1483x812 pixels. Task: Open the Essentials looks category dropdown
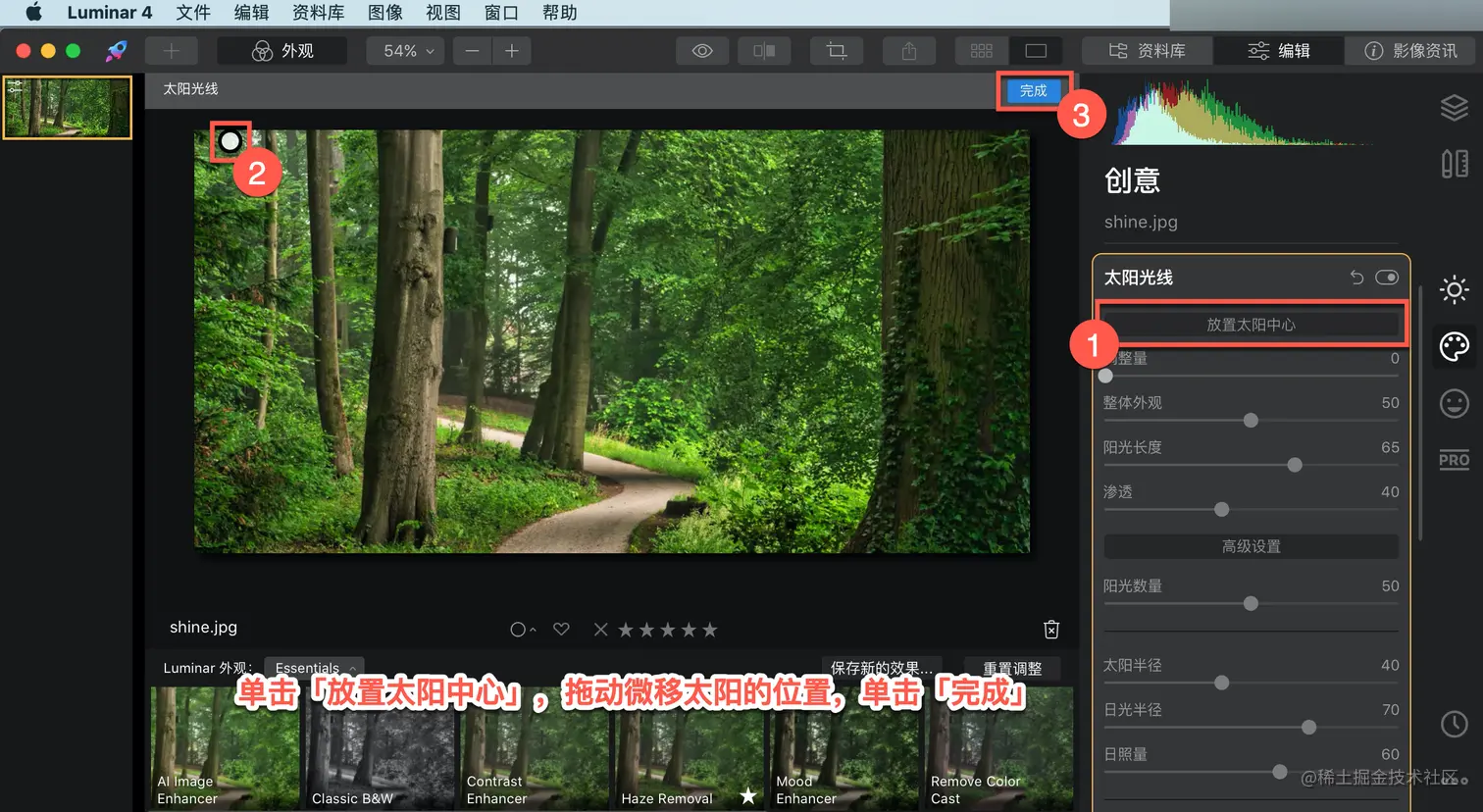click(x=315, y=668)
